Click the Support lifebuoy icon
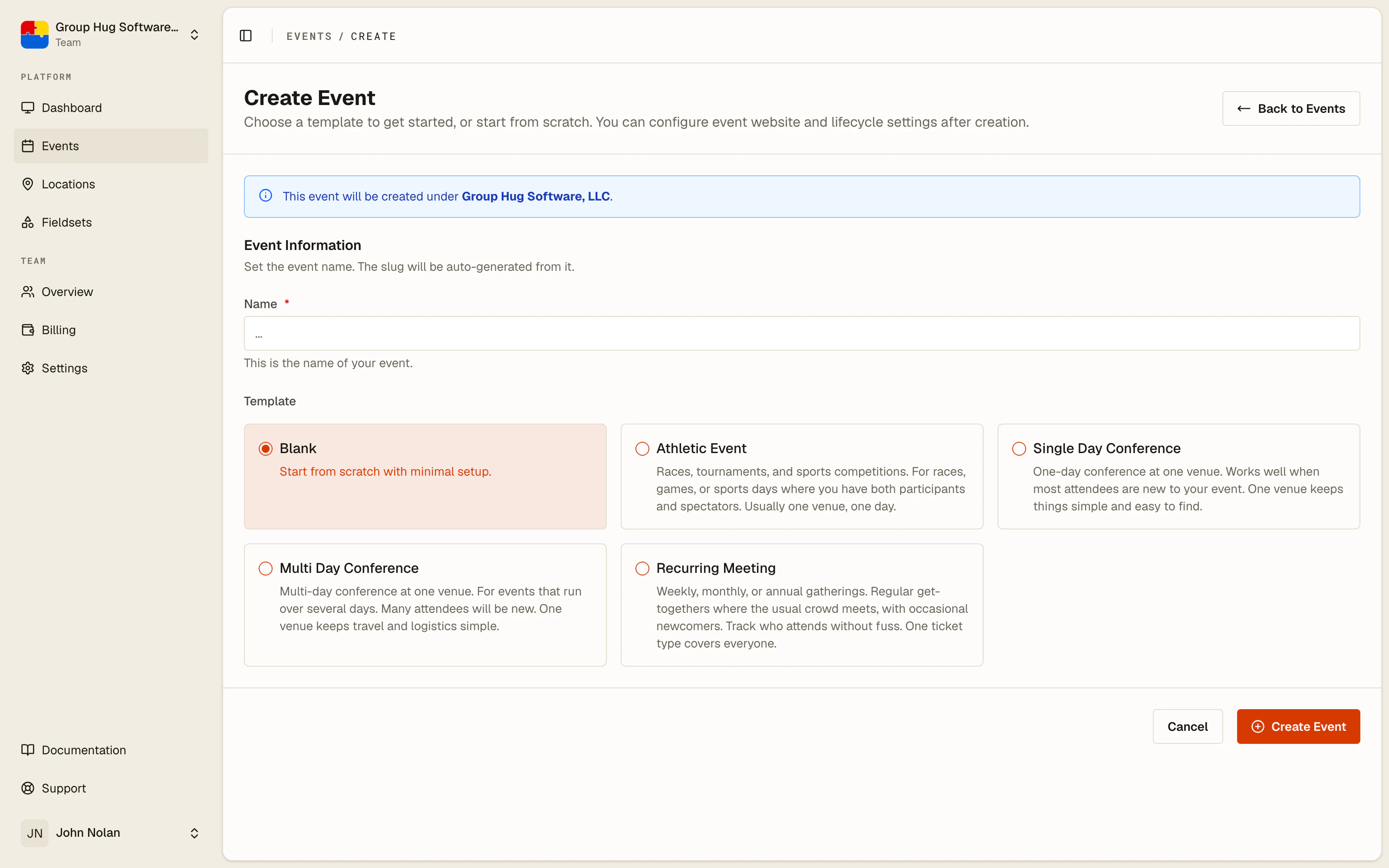The height and width of the screenshot is (868, 1389). (27, 788)
